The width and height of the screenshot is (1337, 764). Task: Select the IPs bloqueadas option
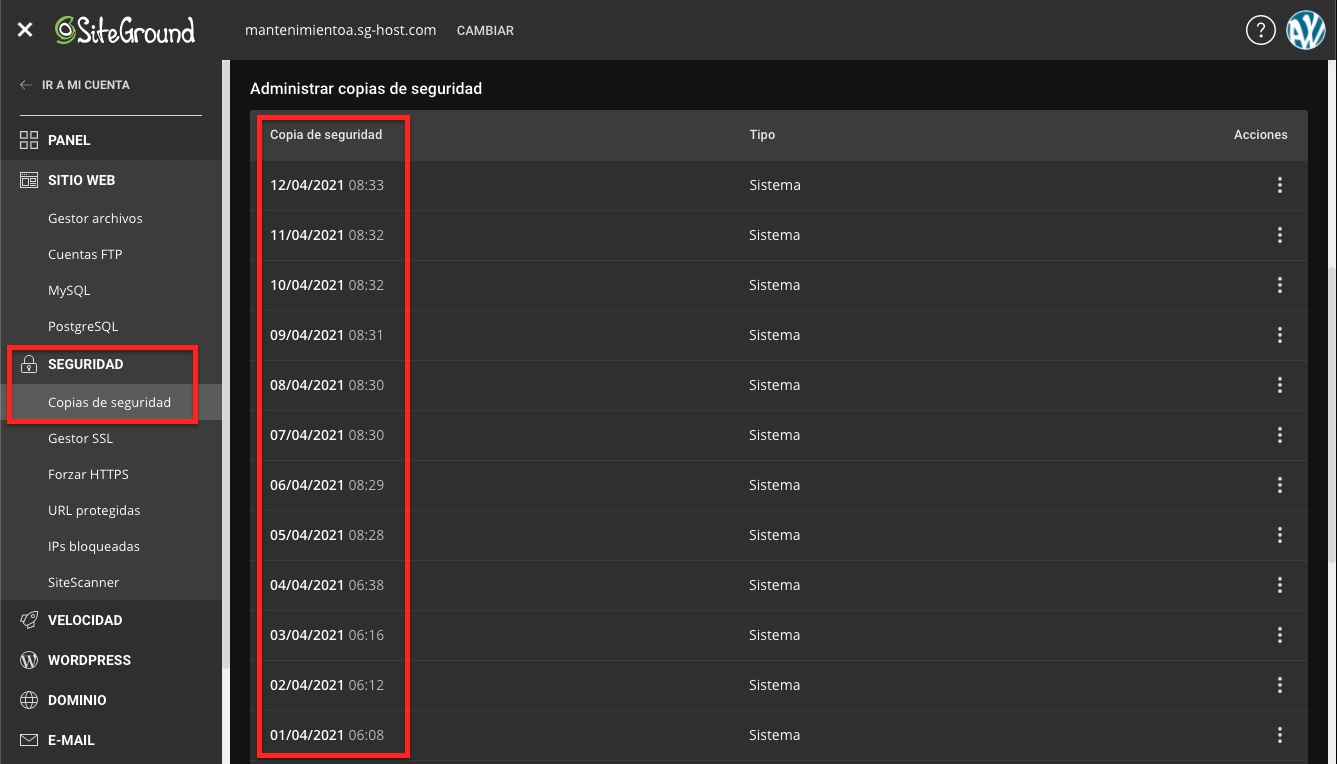click(93, 546)
